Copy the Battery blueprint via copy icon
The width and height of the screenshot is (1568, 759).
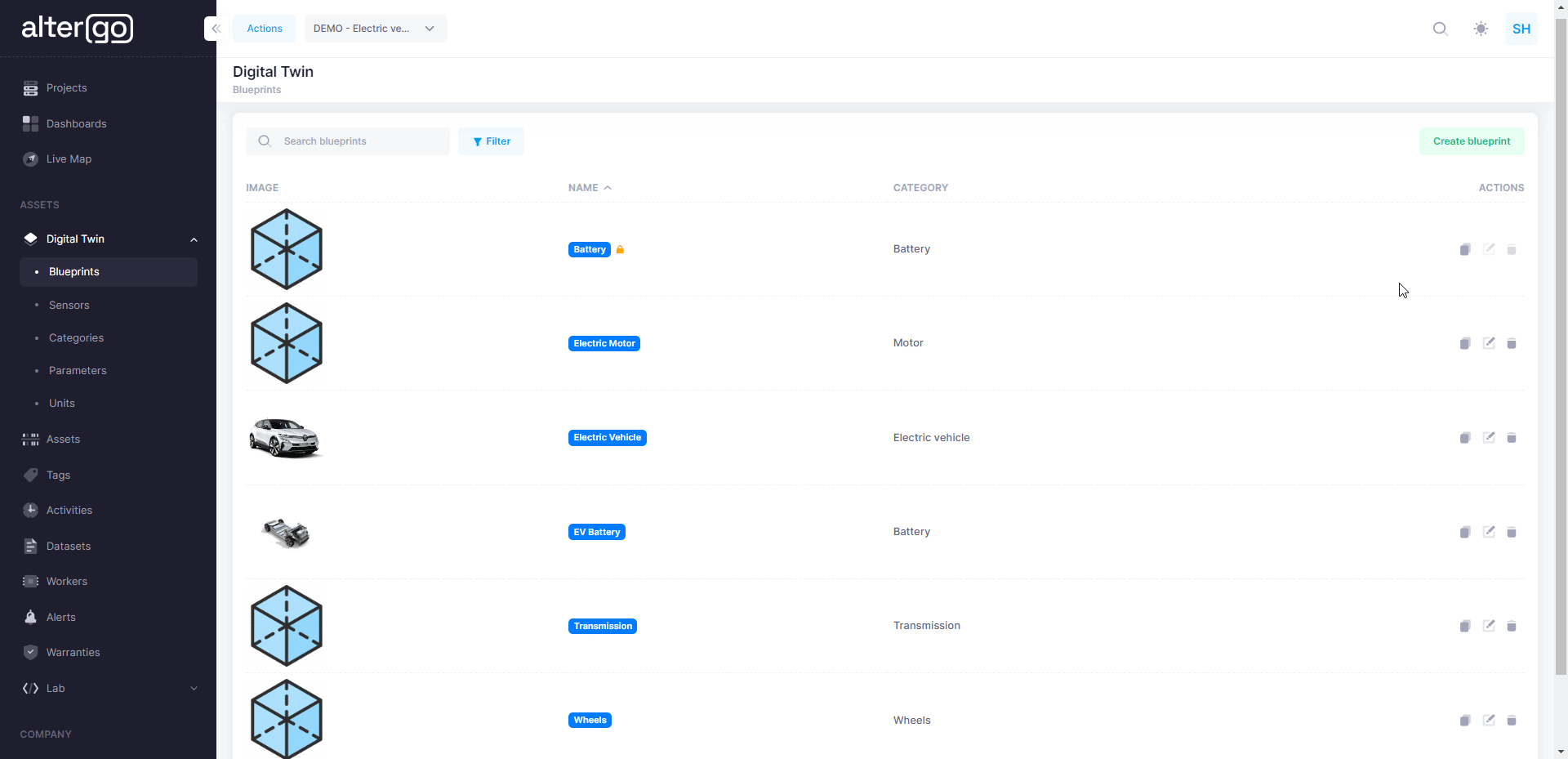click(x=1464, y=250)
